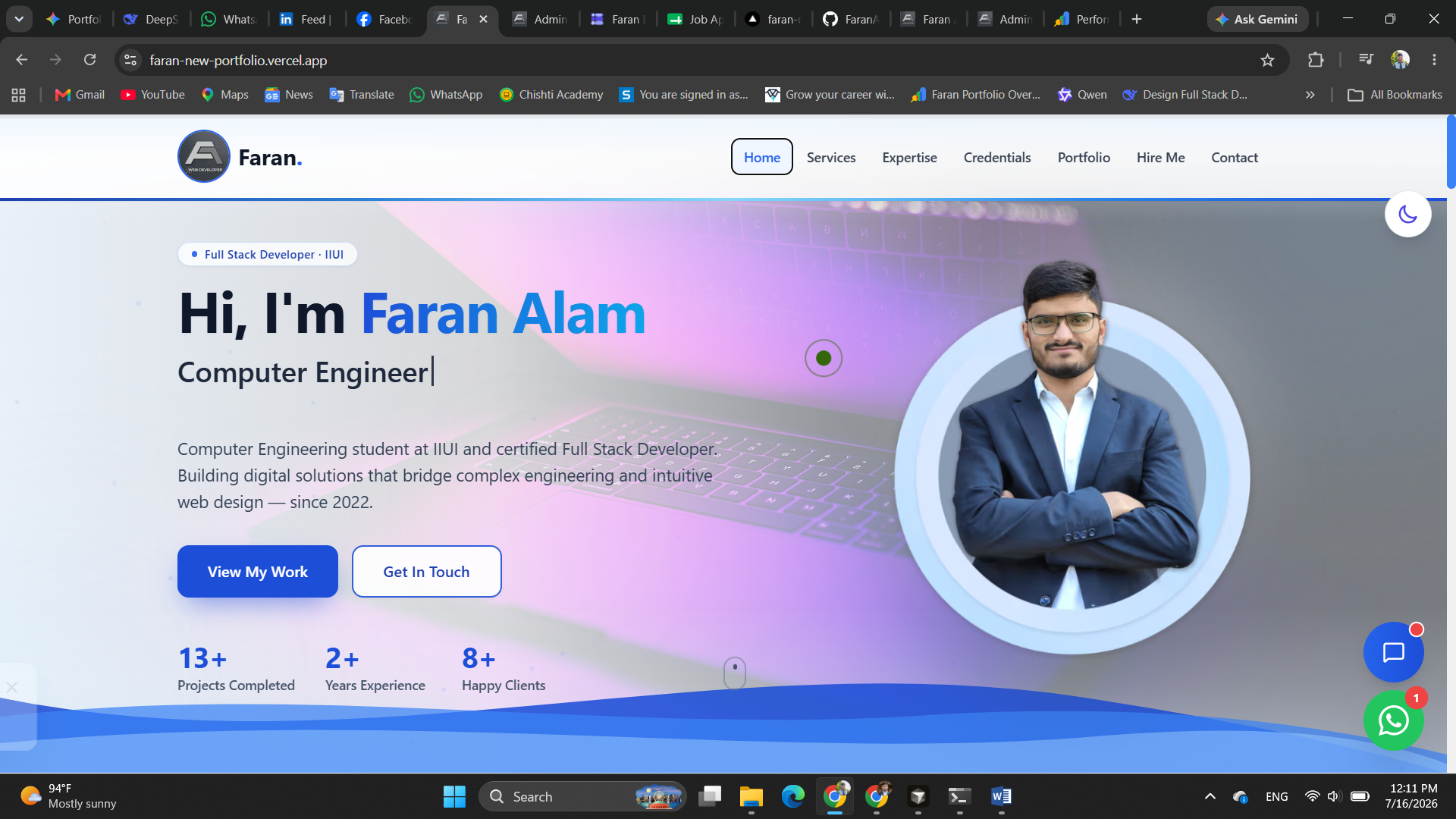
Task: Reload the current page
Action: [90, 60]
